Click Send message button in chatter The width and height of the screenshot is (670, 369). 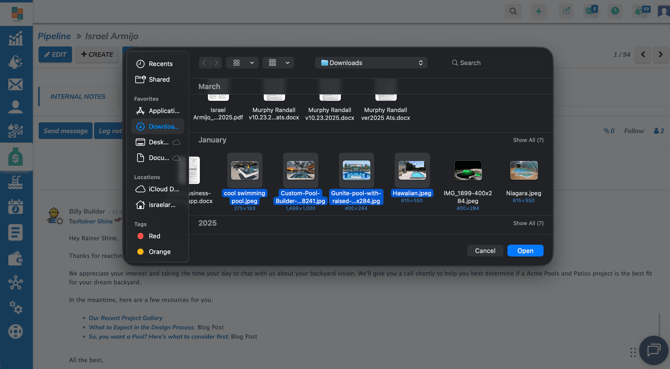pyautogui.click(x=65, y=131)
